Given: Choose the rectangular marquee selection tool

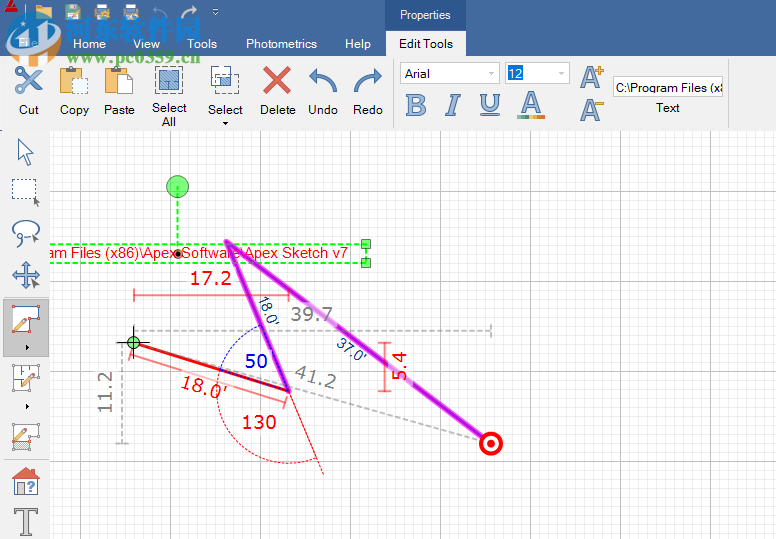Looking at the screenshot, I should point(25,192).
